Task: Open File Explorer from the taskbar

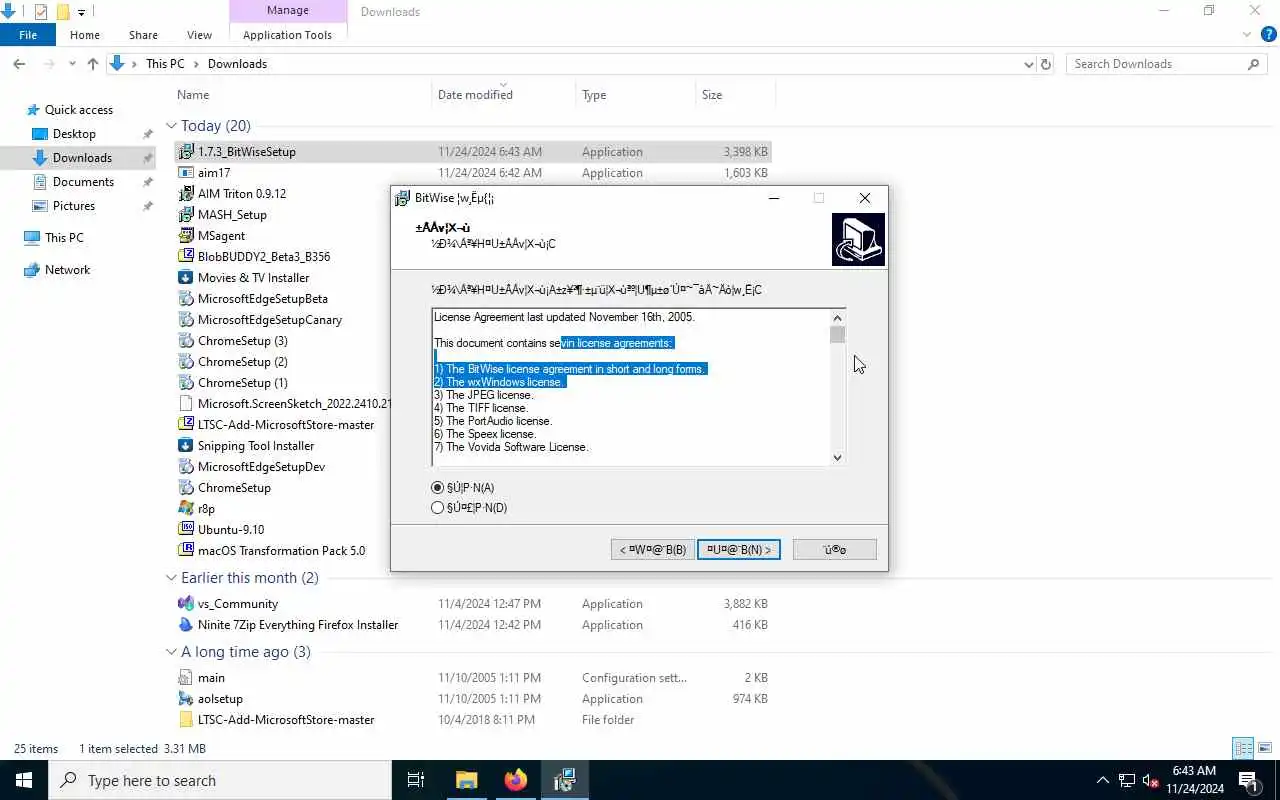Action: pos(467,780)
